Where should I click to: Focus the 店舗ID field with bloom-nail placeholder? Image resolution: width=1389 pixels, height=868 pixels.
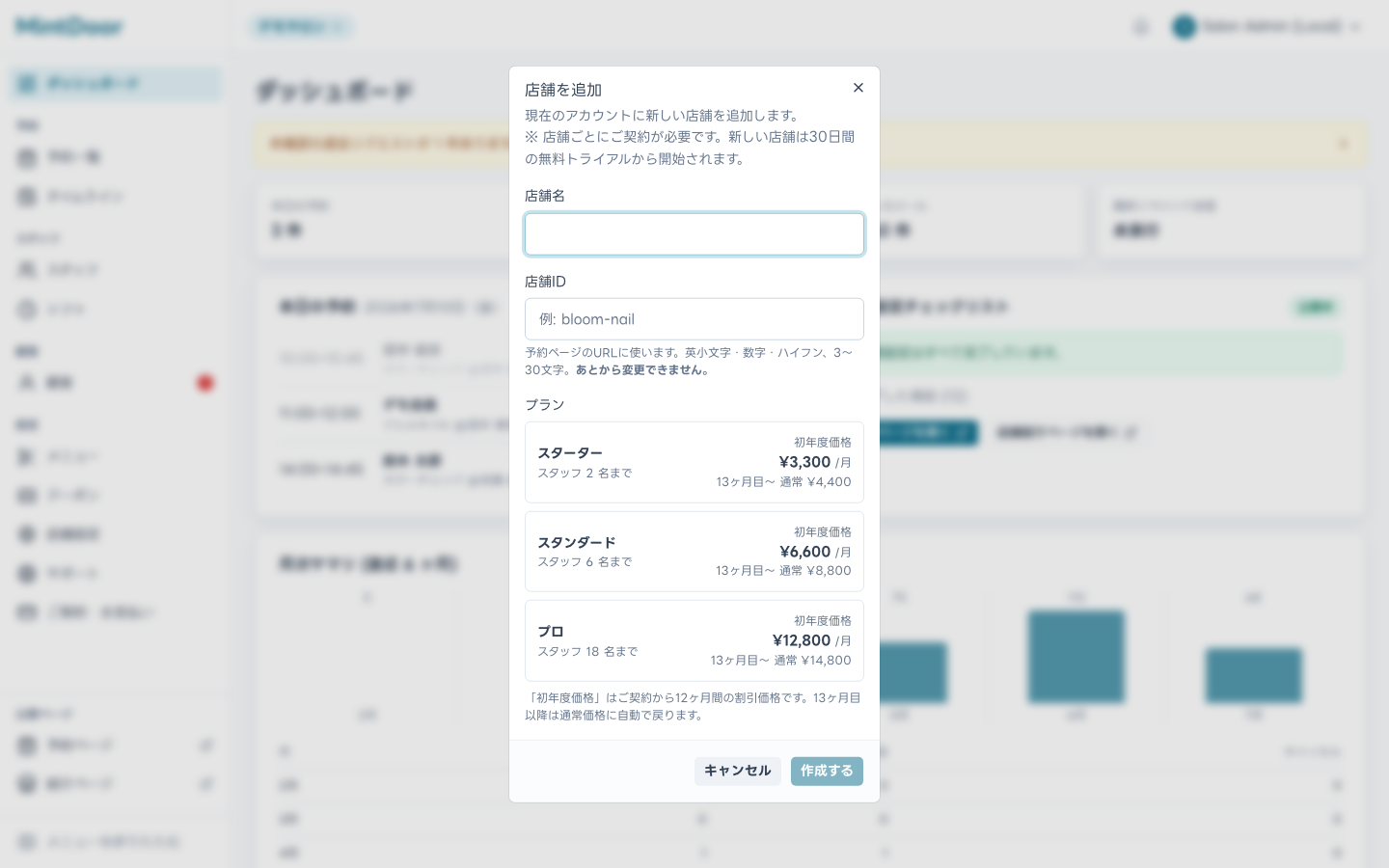point(694,319)
